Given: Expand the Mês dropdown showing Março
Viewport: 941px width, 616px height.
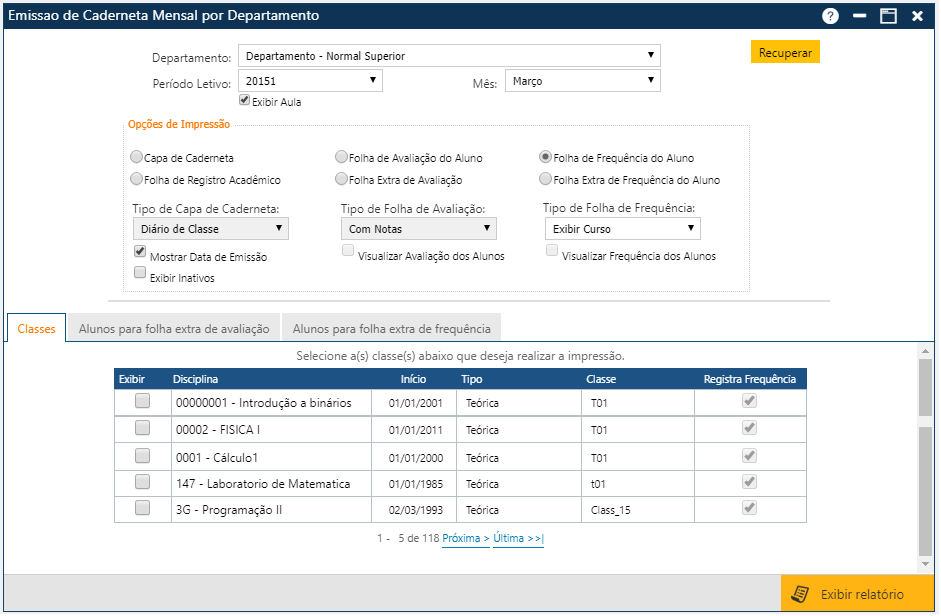Looking at the screenshot, I should 581,81.
